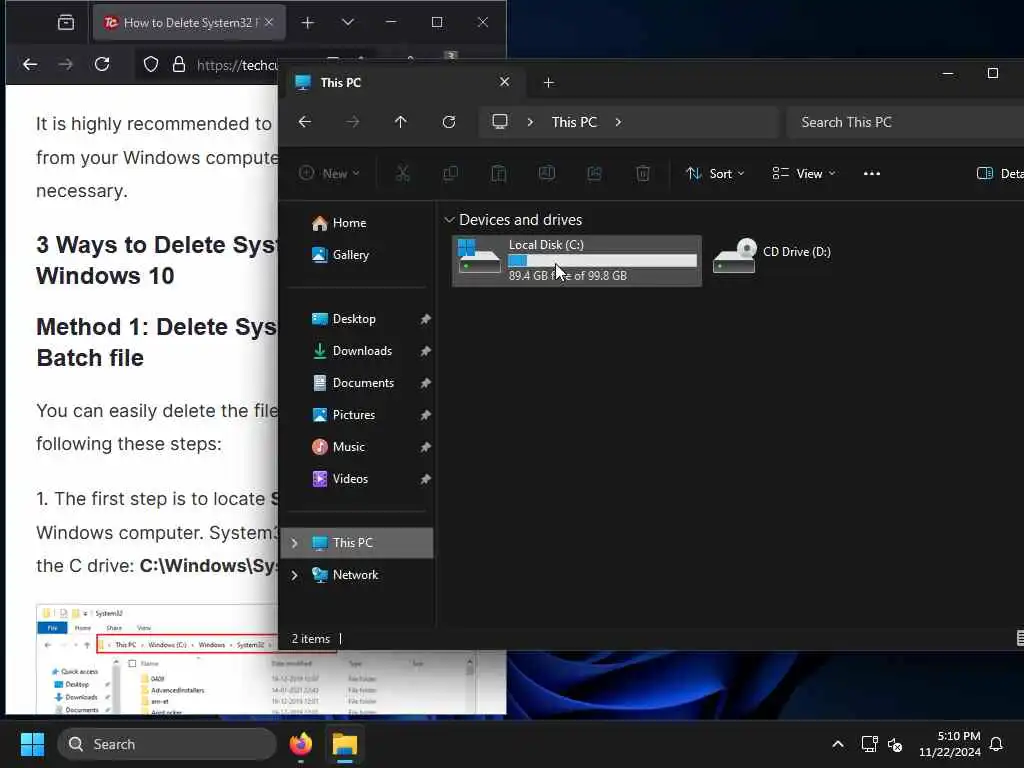The height and width of the screenshot is (768, 1024).
Task: Click the Delete trash icon
Action: point(643,173)
